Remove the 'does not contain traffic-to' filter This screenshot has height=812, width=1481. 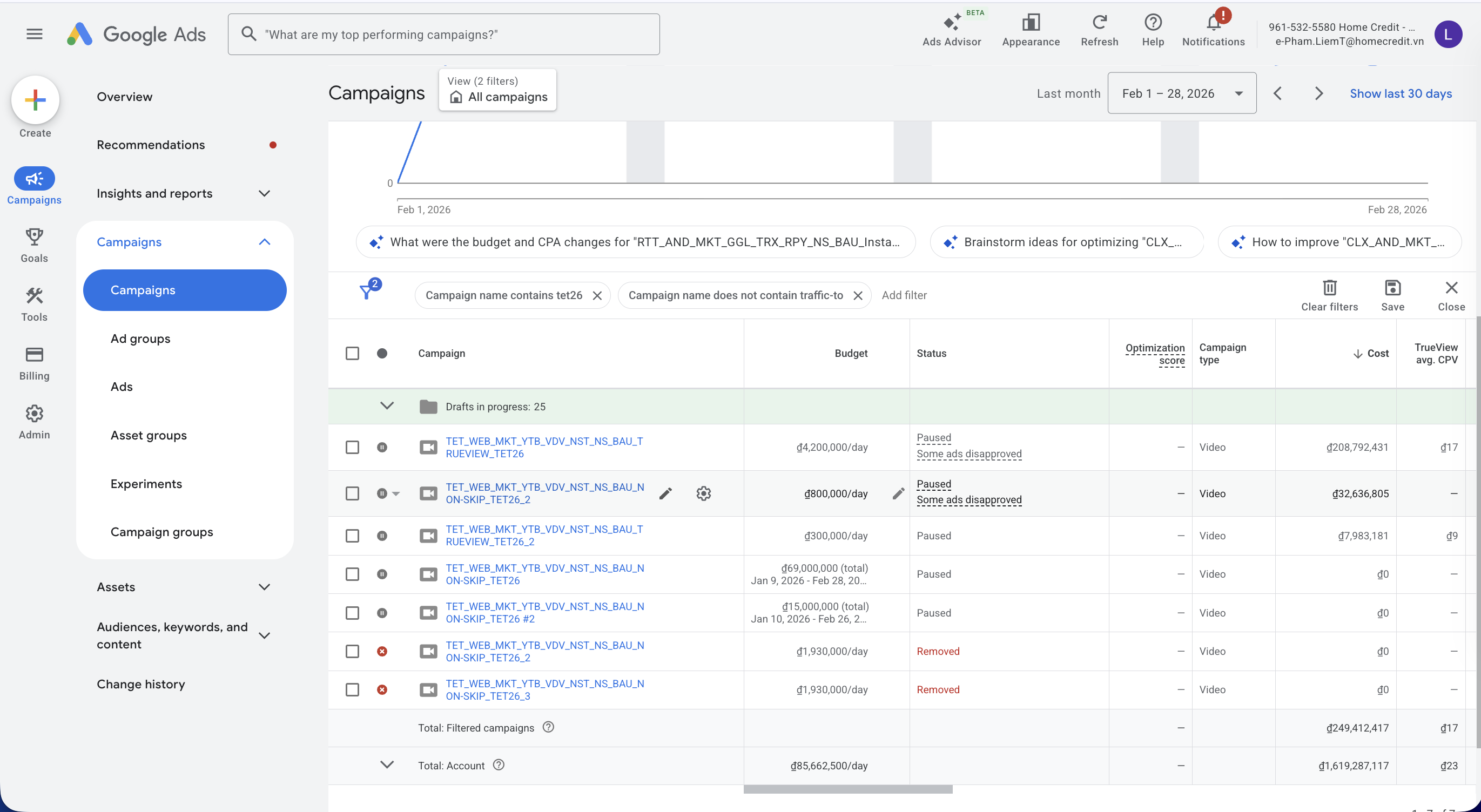(858, 295)
